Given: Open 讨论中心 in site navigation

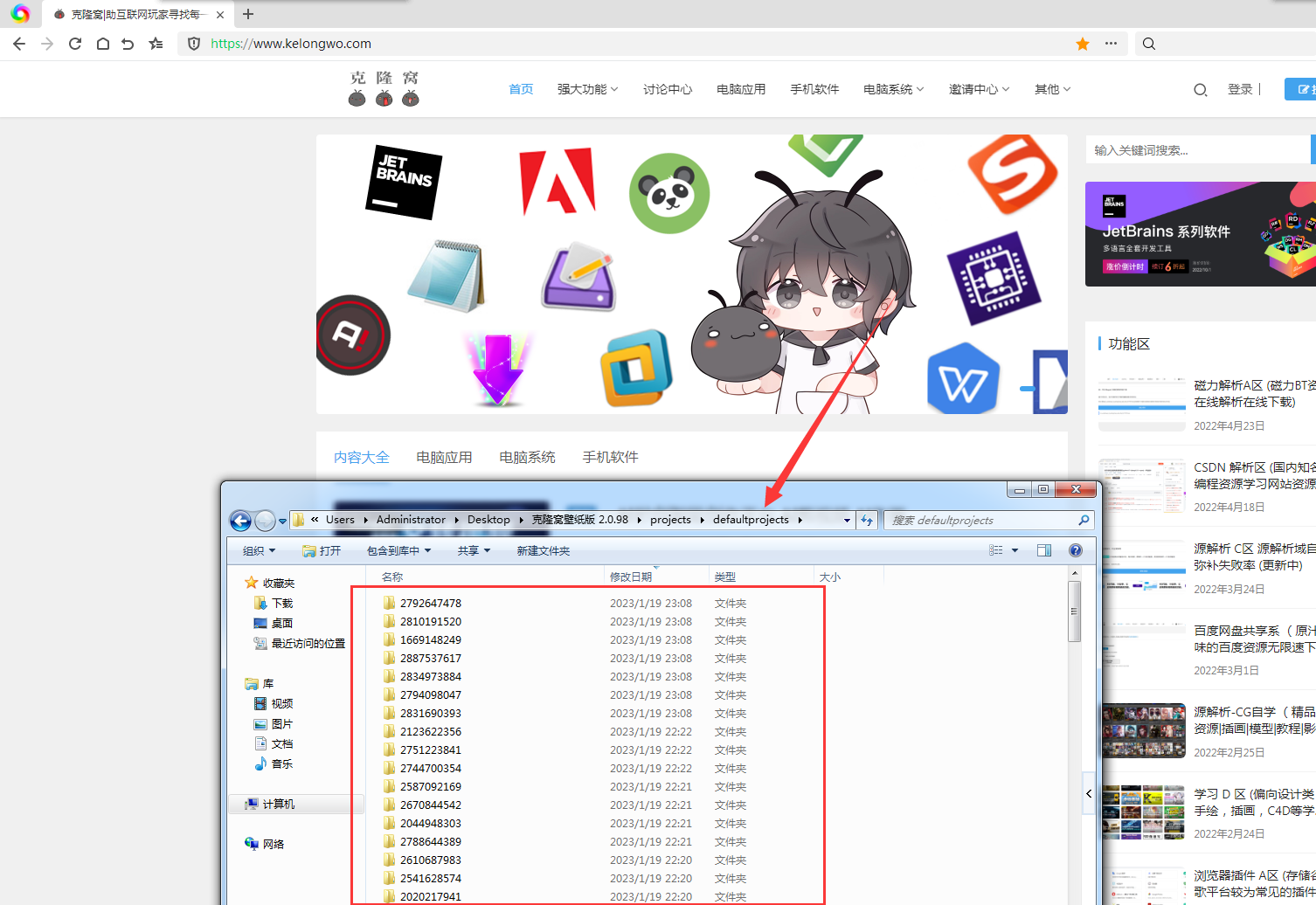Looking at the screenshot, I should (x=668, y=89).
